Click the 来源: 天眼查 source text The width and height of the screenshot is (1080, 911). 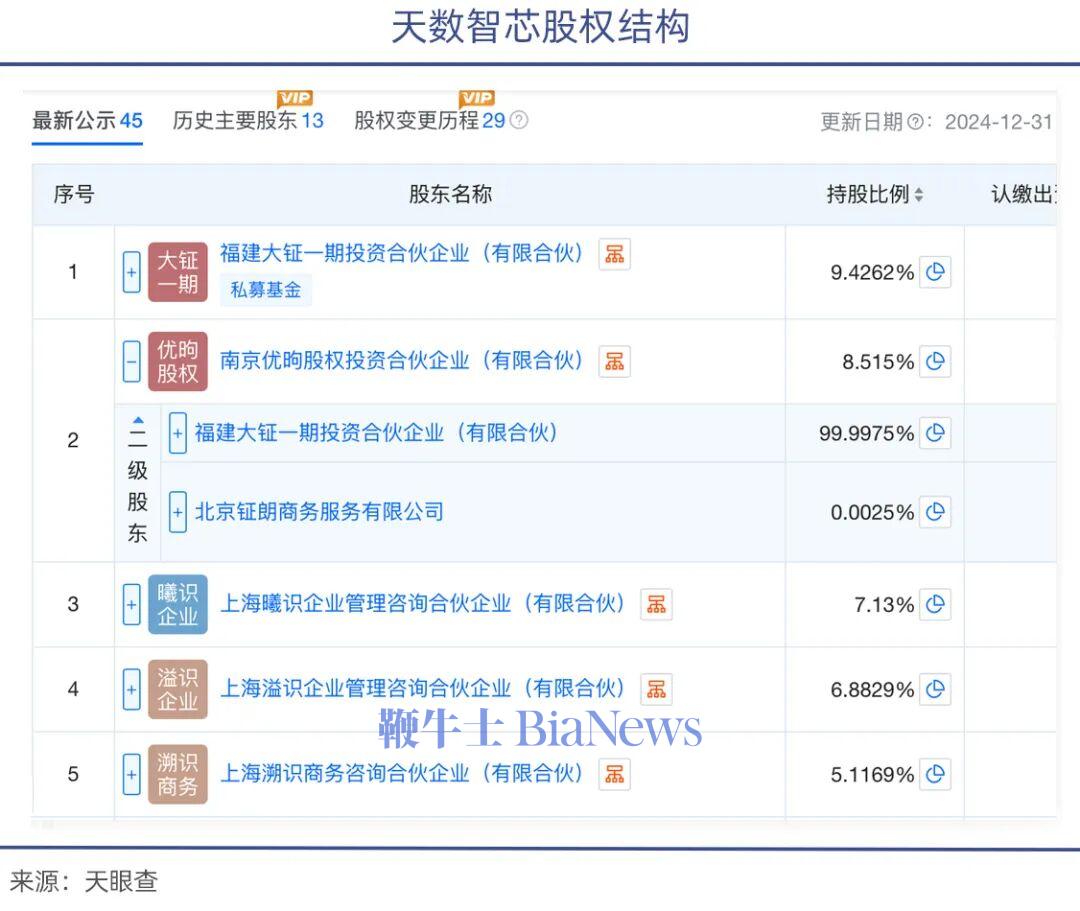84,881
